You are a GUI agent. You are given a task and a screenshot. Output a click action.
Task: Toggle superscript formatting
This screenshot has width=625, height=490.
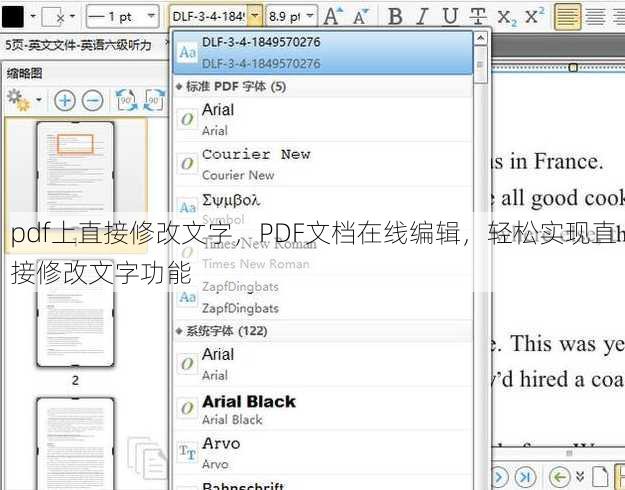tap(534, 16)
